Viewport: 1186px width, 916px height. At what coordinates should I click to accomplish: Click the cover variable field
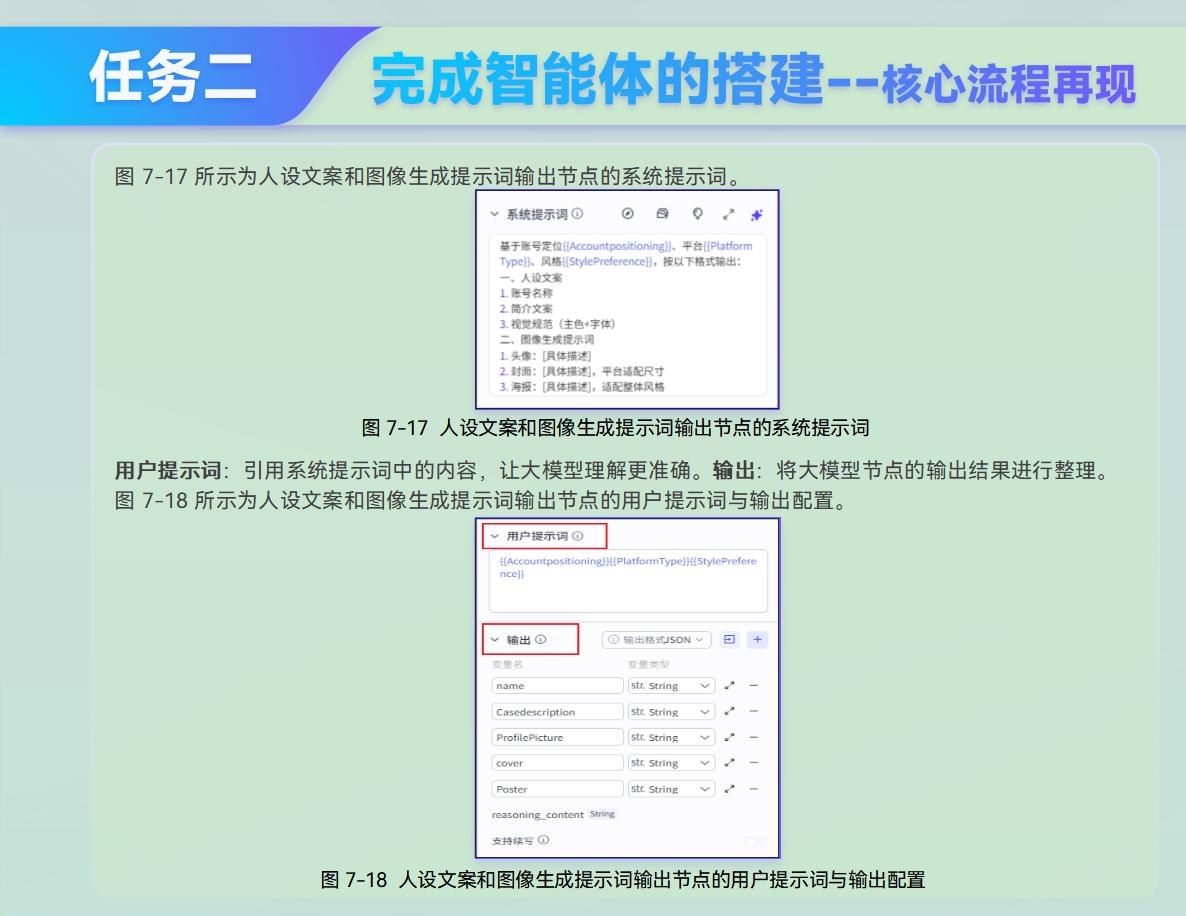tap(557, 763)
